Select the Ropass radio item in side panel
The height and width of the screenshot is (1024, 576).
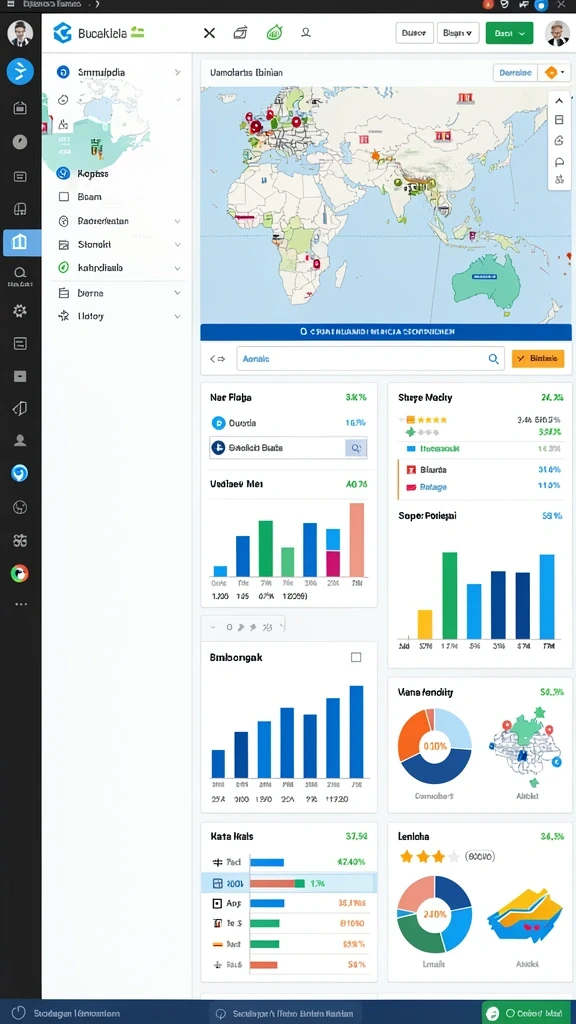[x=63, y=173]
